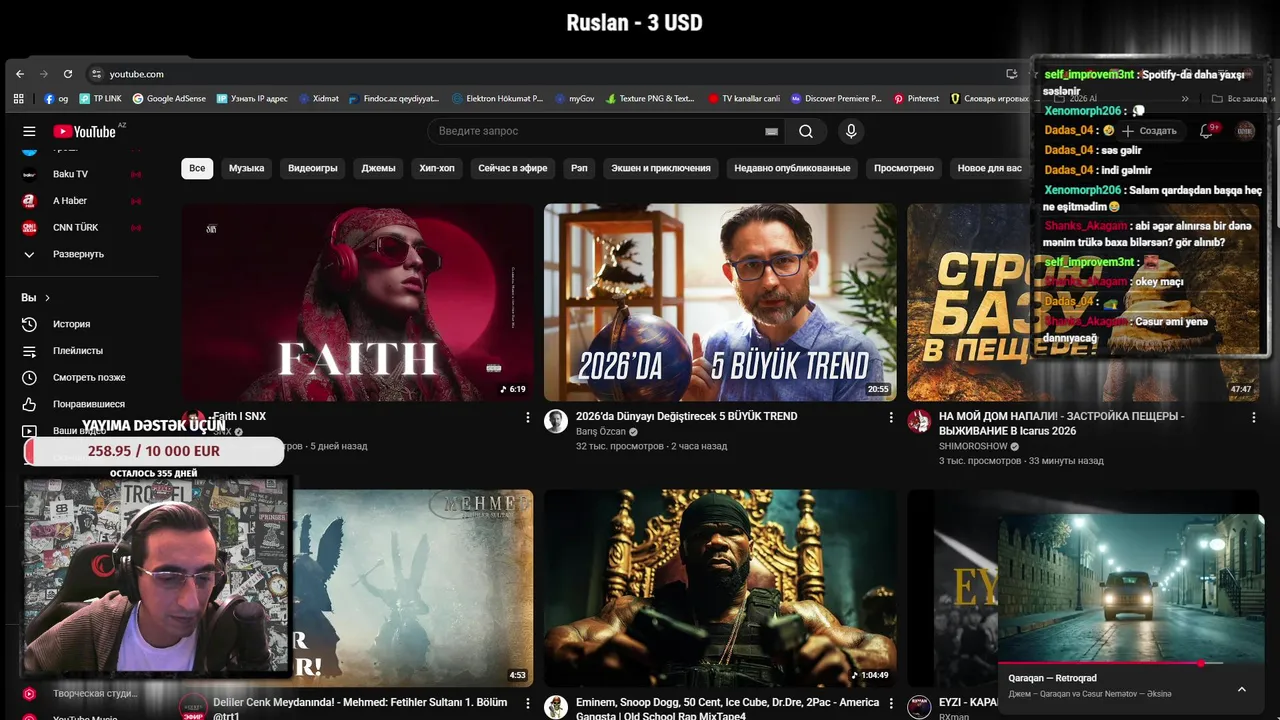This screenshot has width=1280, height=720.
Task: Start voice search with microphone icon
Action: [x=851, y=131]
